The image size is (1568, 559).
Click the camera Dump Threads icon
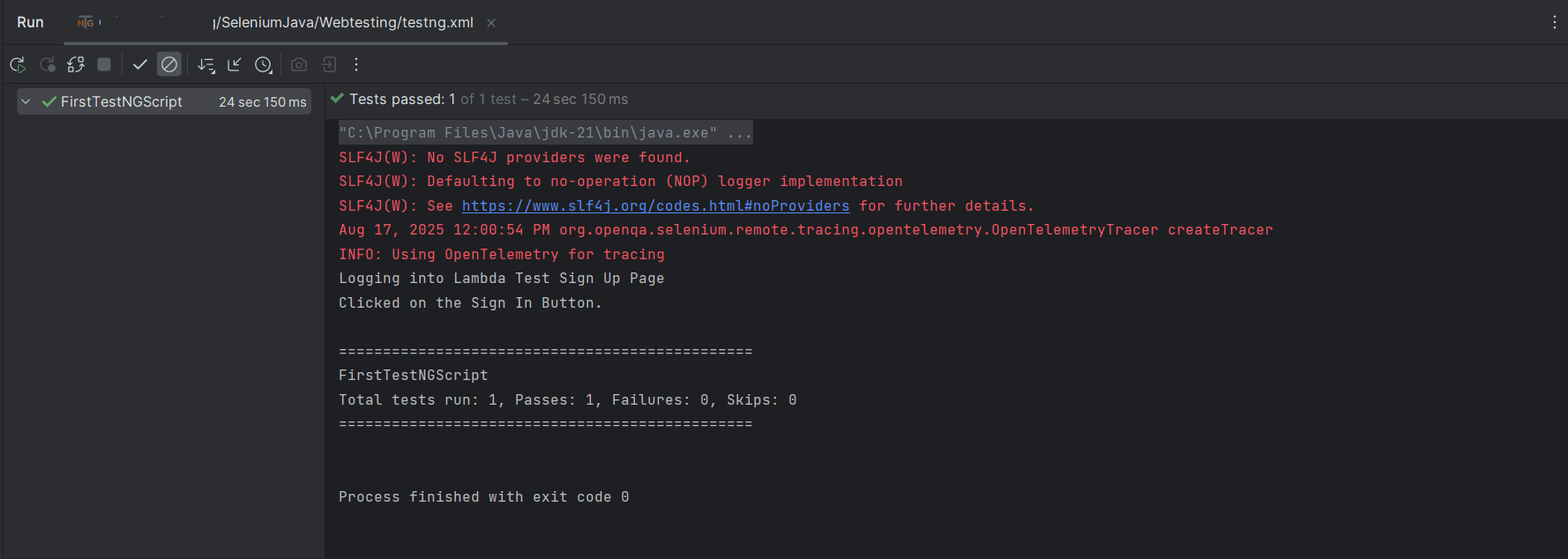(299, 64)
